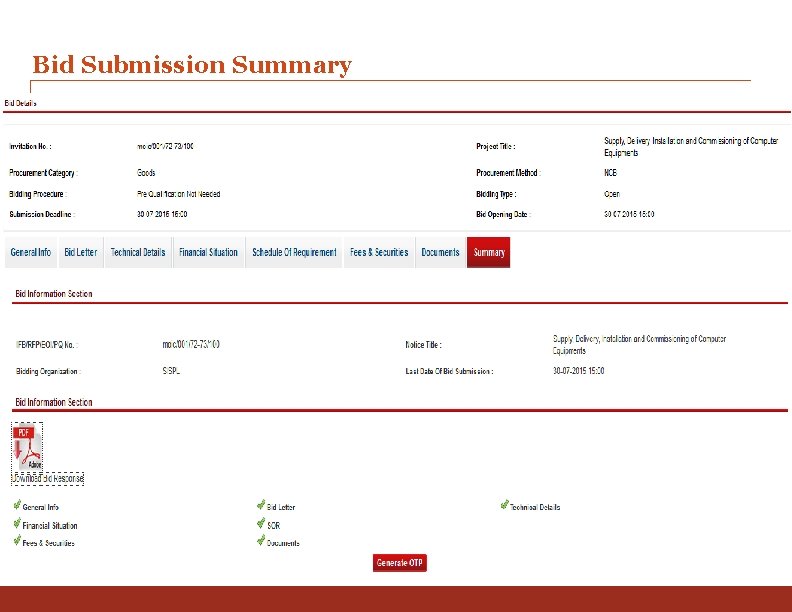This screenshot has height=612, width=792.
Task: Click the Procurement Method value 'NCB'
Action: point(610,173)
